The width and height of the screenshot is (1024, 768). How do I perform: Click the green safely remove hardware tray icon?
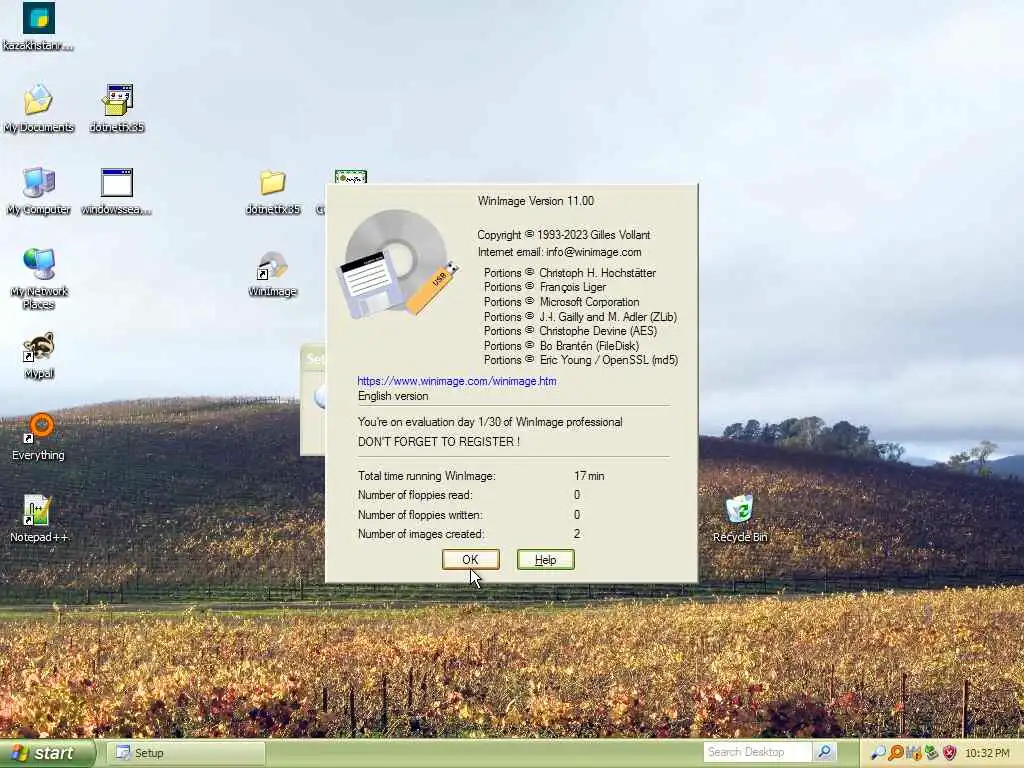931,753
